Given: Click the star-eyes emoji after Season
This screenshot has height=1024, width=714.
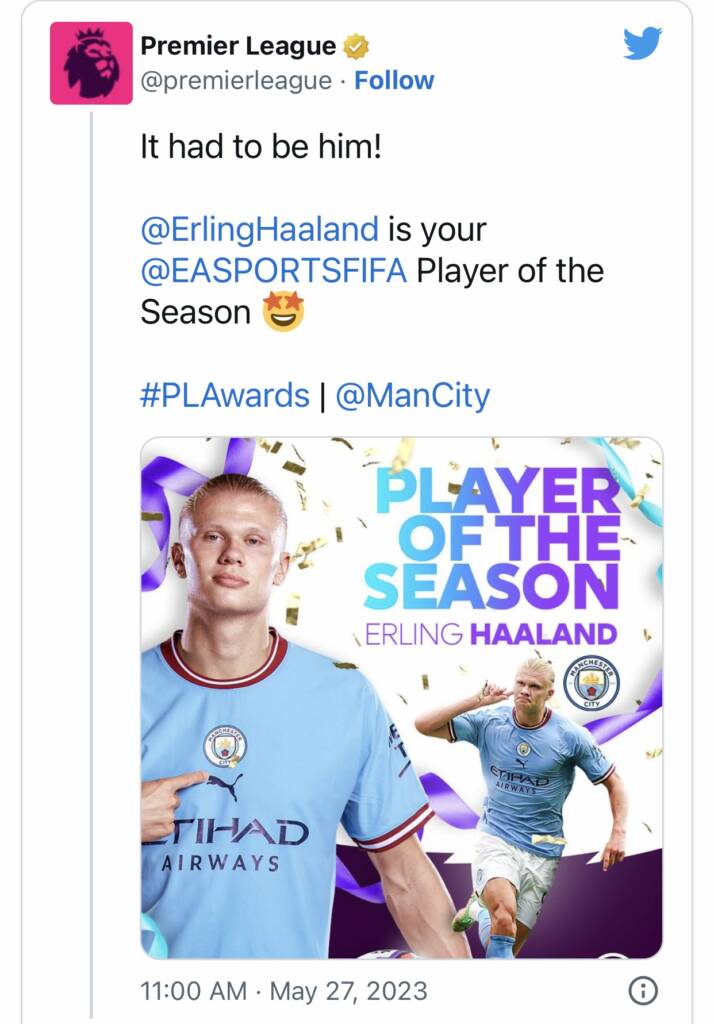Looking at the screenshot, I should point(284,312).
